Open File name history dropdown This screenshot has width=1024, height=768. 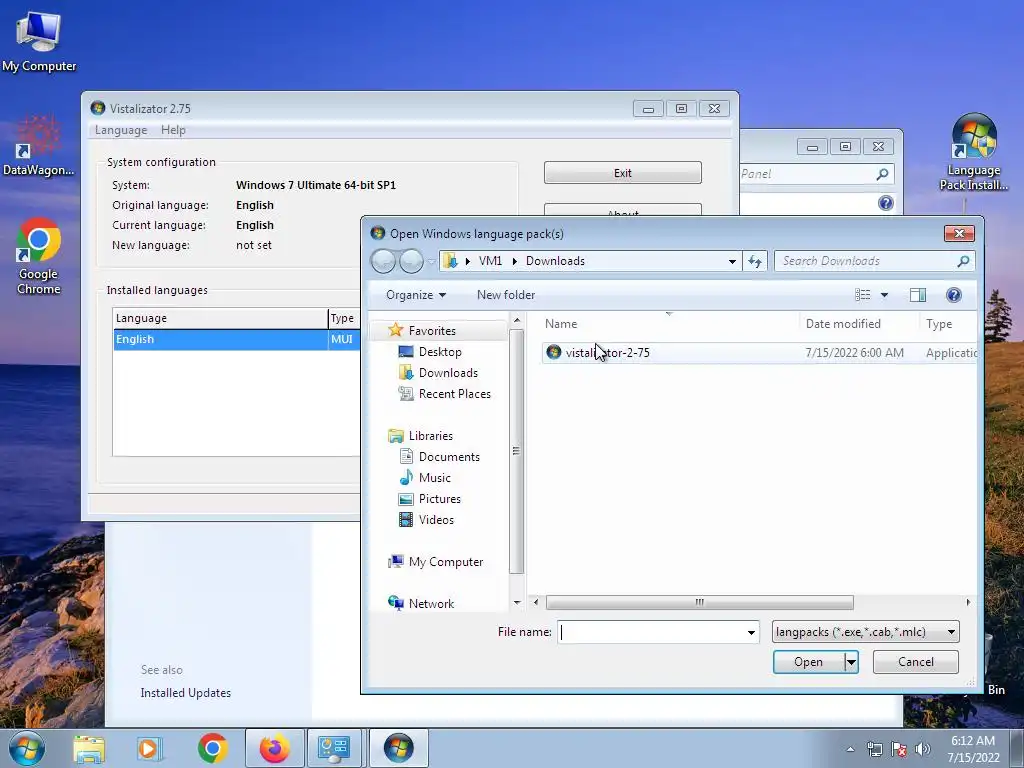tap(751, 632)
